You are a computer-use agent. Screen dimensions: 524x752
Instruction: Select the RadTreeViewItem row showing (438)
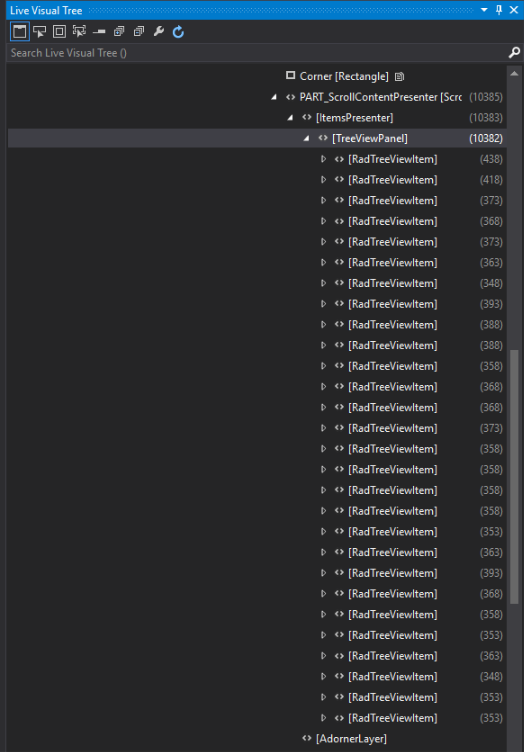pos(256,159)
